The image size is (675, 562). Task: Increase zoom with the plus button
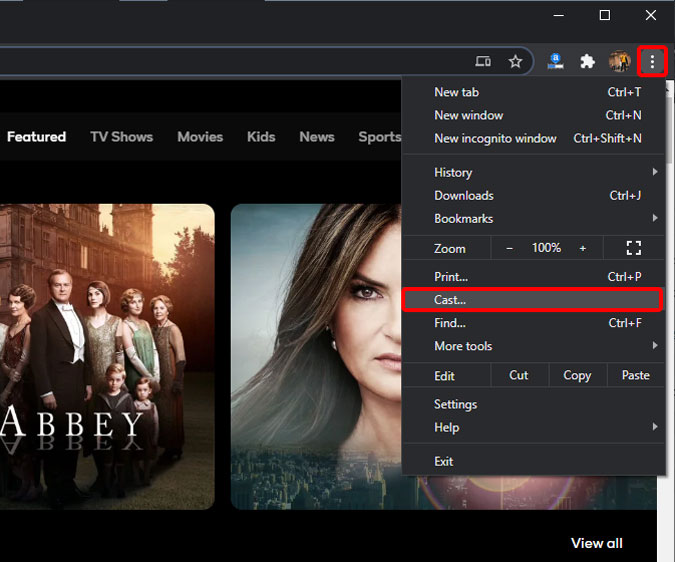582,248
